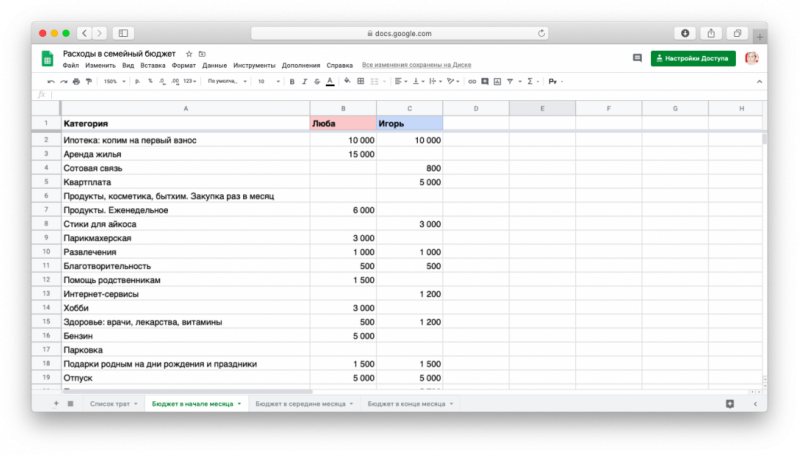Click the Explore icon at bottom right
This screenshot has width=800, height=455.
tap(730, 403)
